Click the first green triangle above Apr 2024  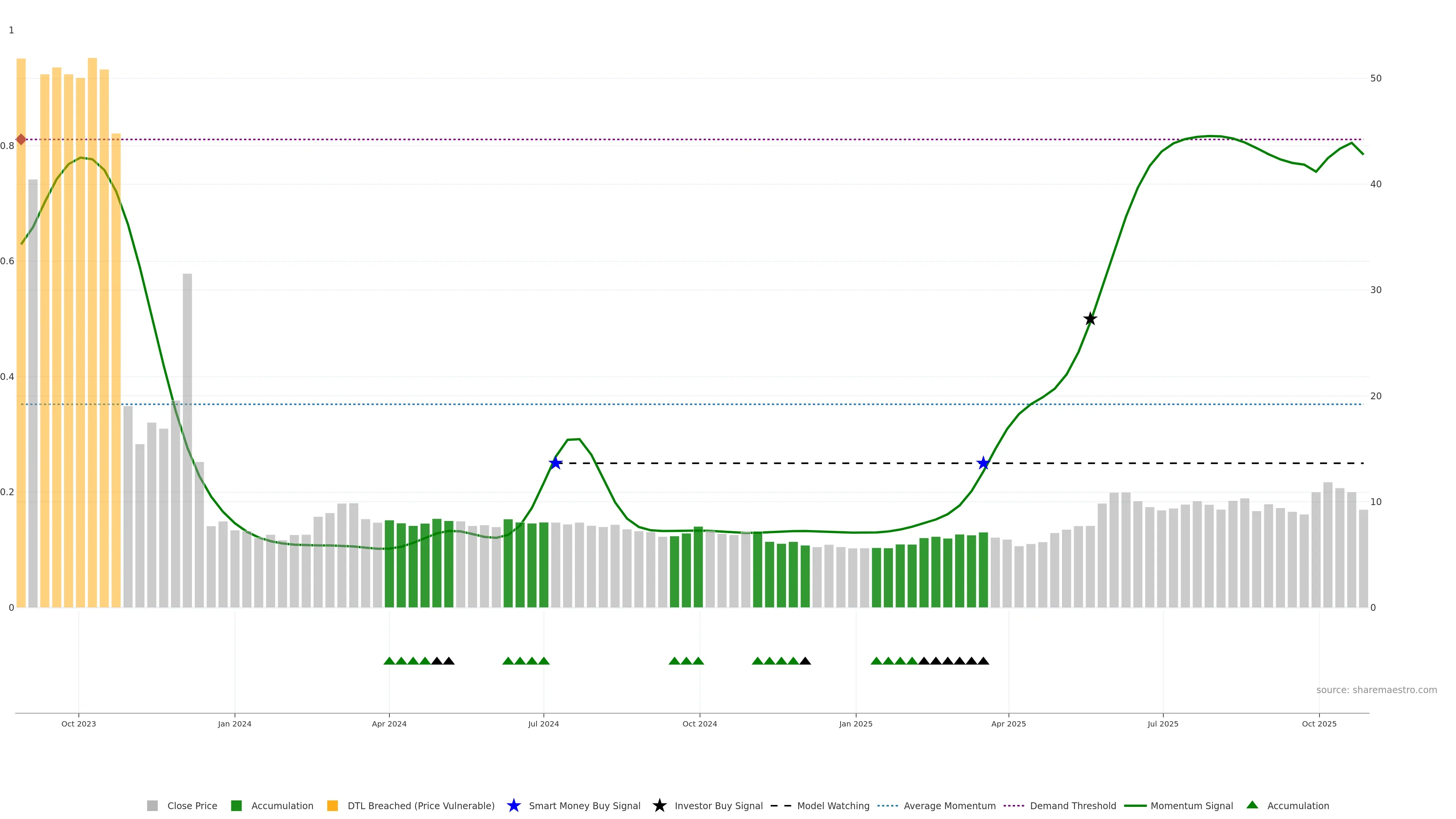389,661
